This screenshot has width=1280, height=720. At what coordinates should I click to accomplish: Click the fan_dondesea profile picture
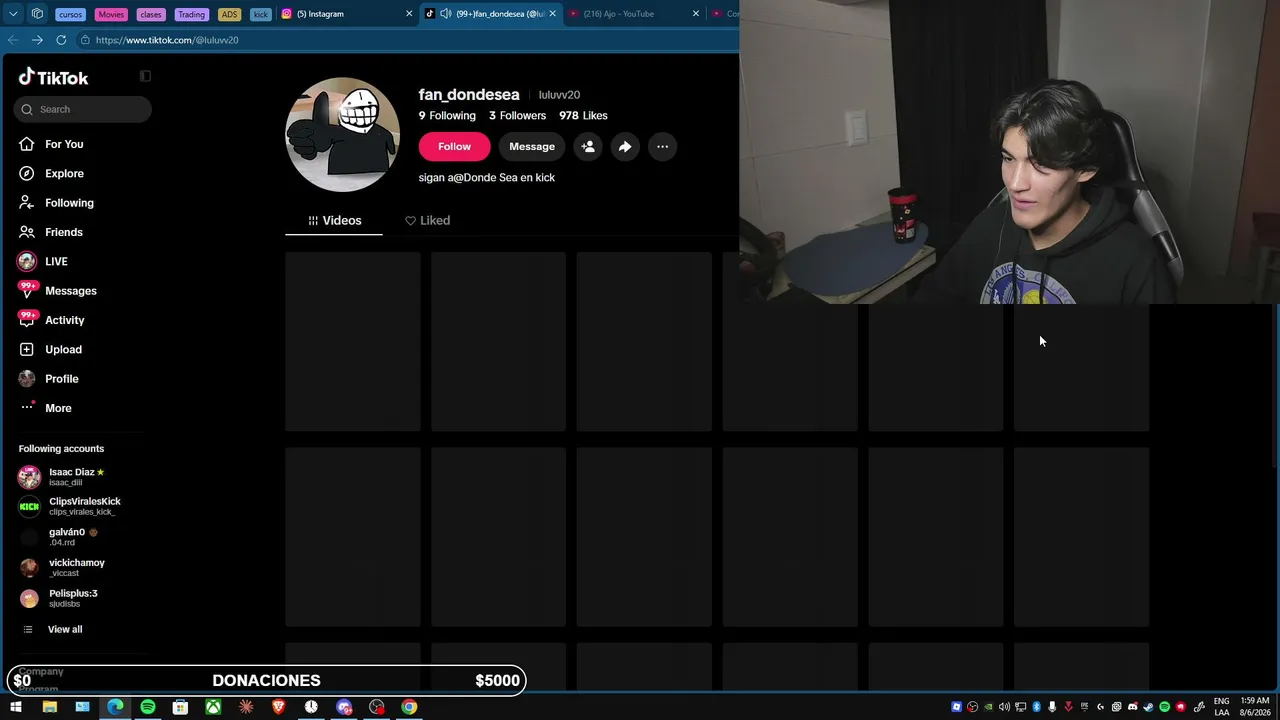pyautogui.click(x=342, y=134)
